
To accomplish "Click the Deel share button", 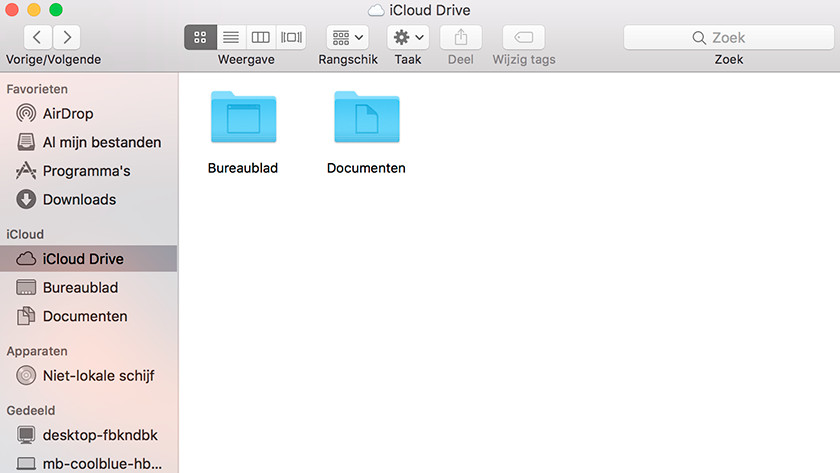I will pyautogui.click(x=461, y=37).
